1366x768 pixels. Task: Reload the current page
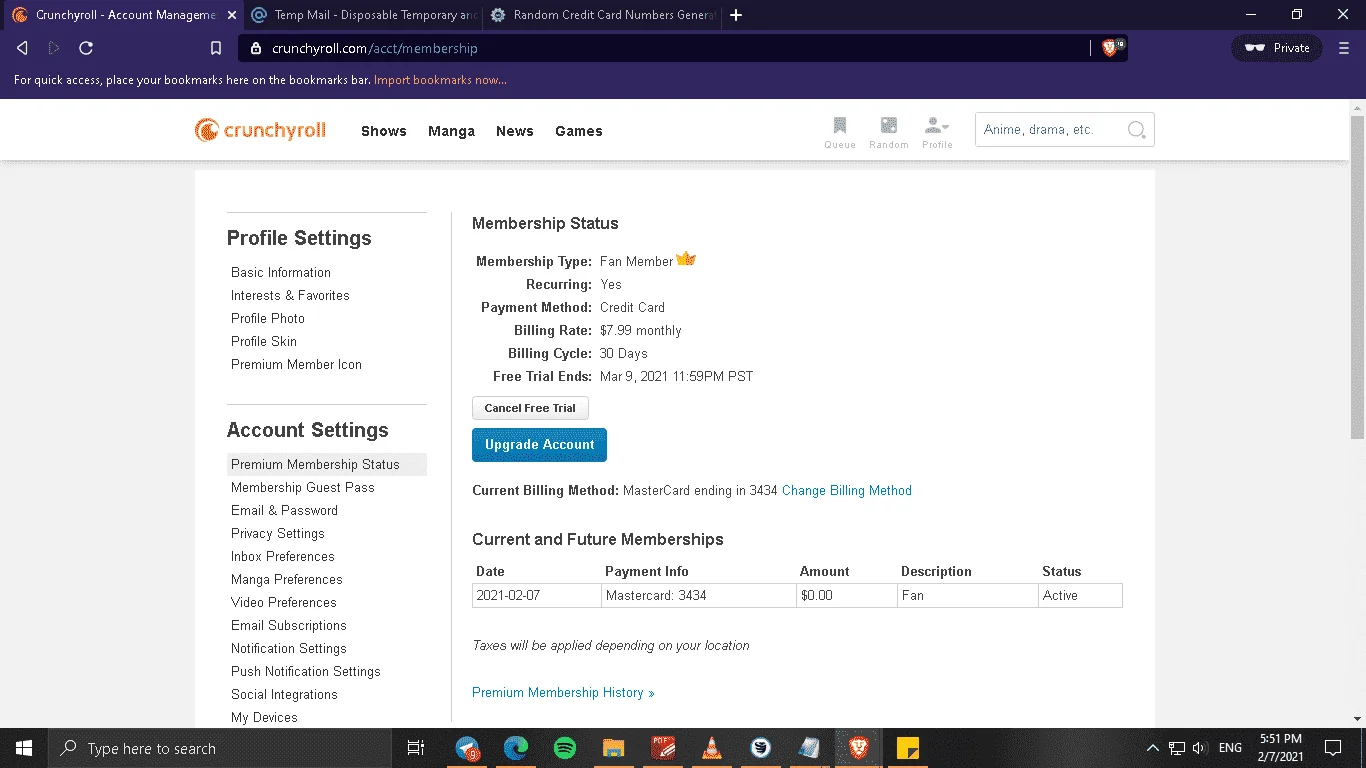tap(86, 48)
